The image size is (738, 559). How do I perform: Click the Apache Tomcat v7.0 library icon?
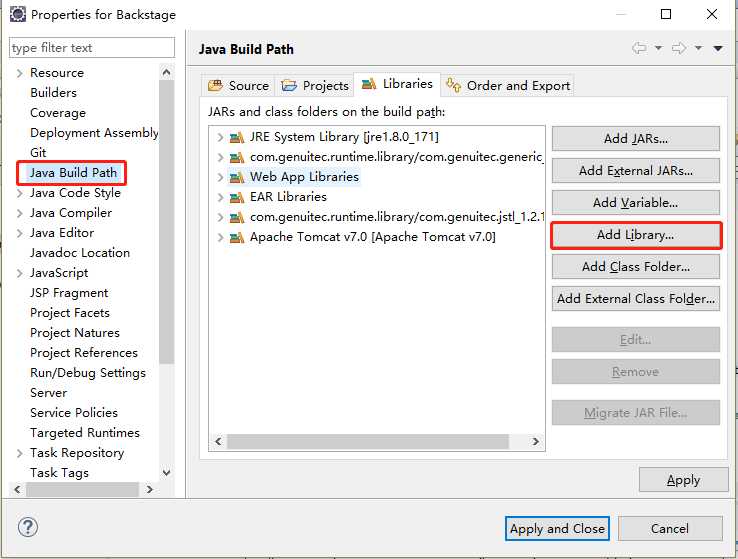tap(237, 237)
